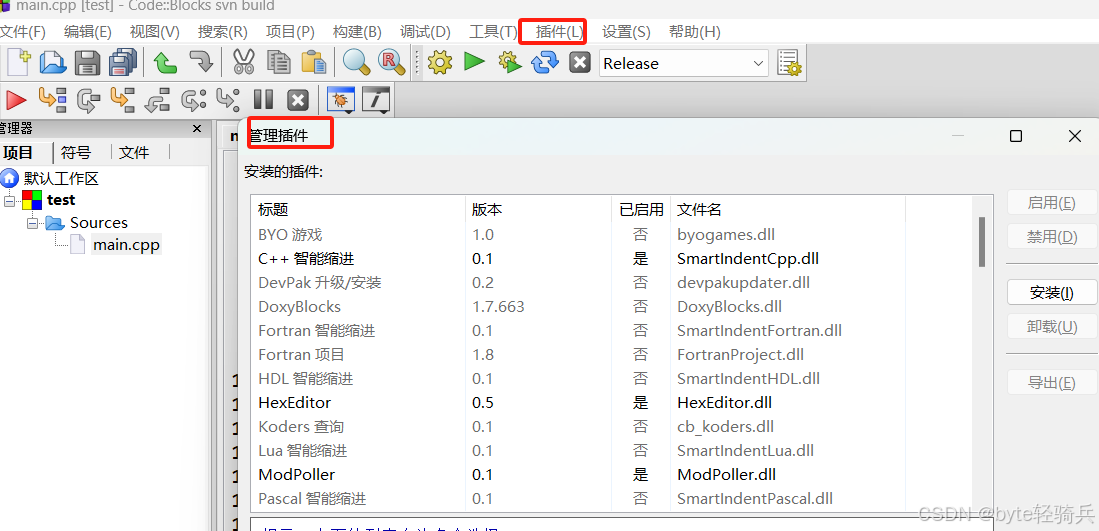
Task: Collapse the Sources folder node
Action: 32,223
